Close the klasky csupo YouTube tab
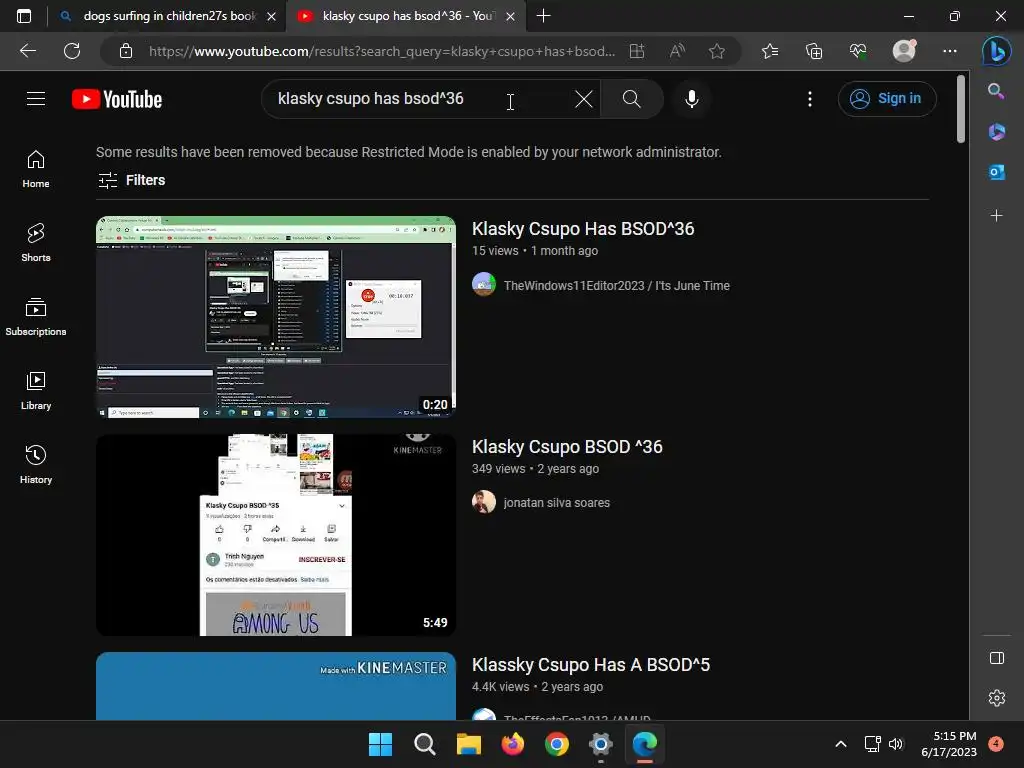Screen dimensions: 1024x768 [x=511, y=16]
